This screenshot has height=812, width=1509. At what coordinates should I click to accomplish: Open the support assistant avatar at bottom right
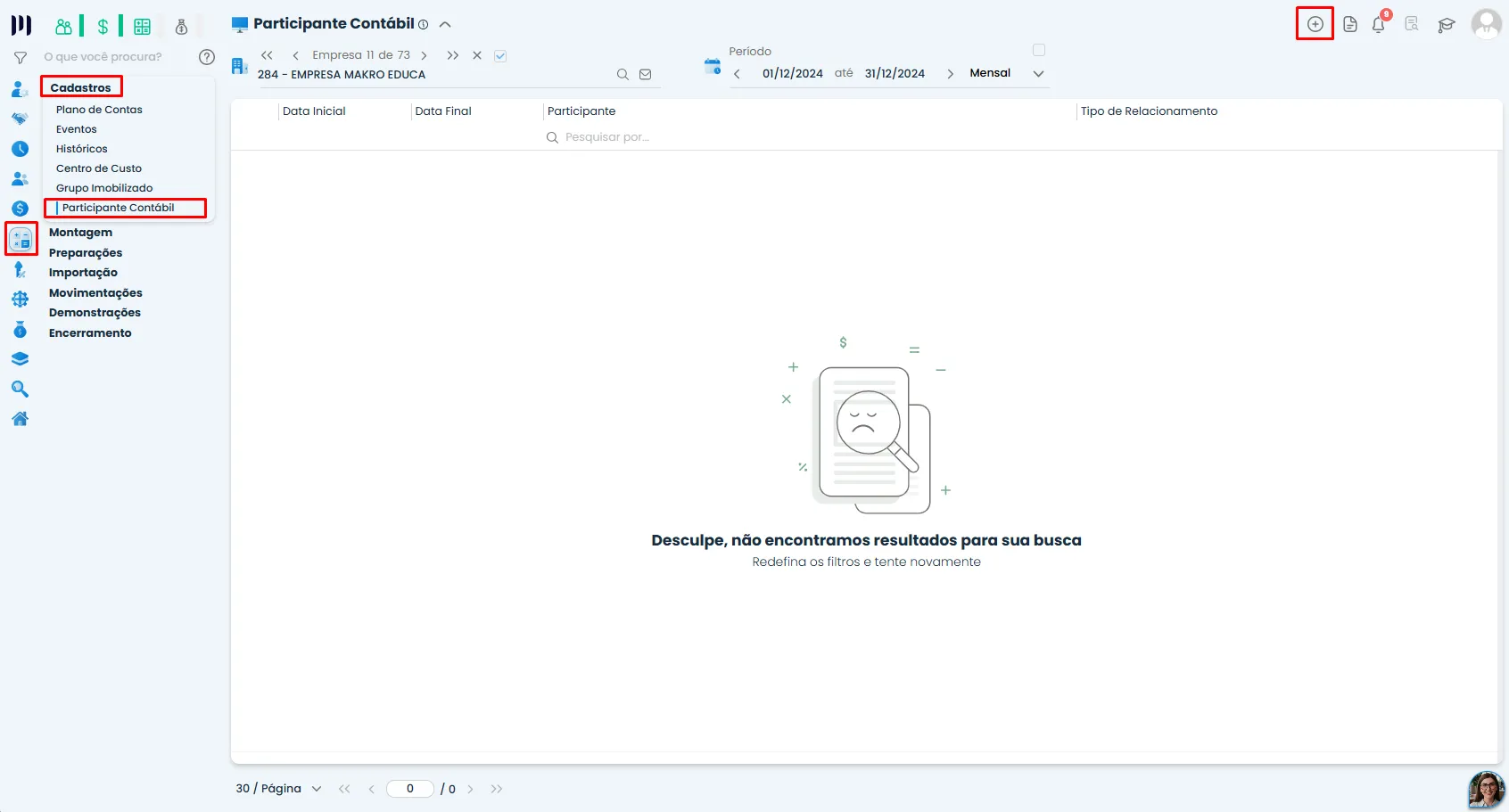[1486, 790]
